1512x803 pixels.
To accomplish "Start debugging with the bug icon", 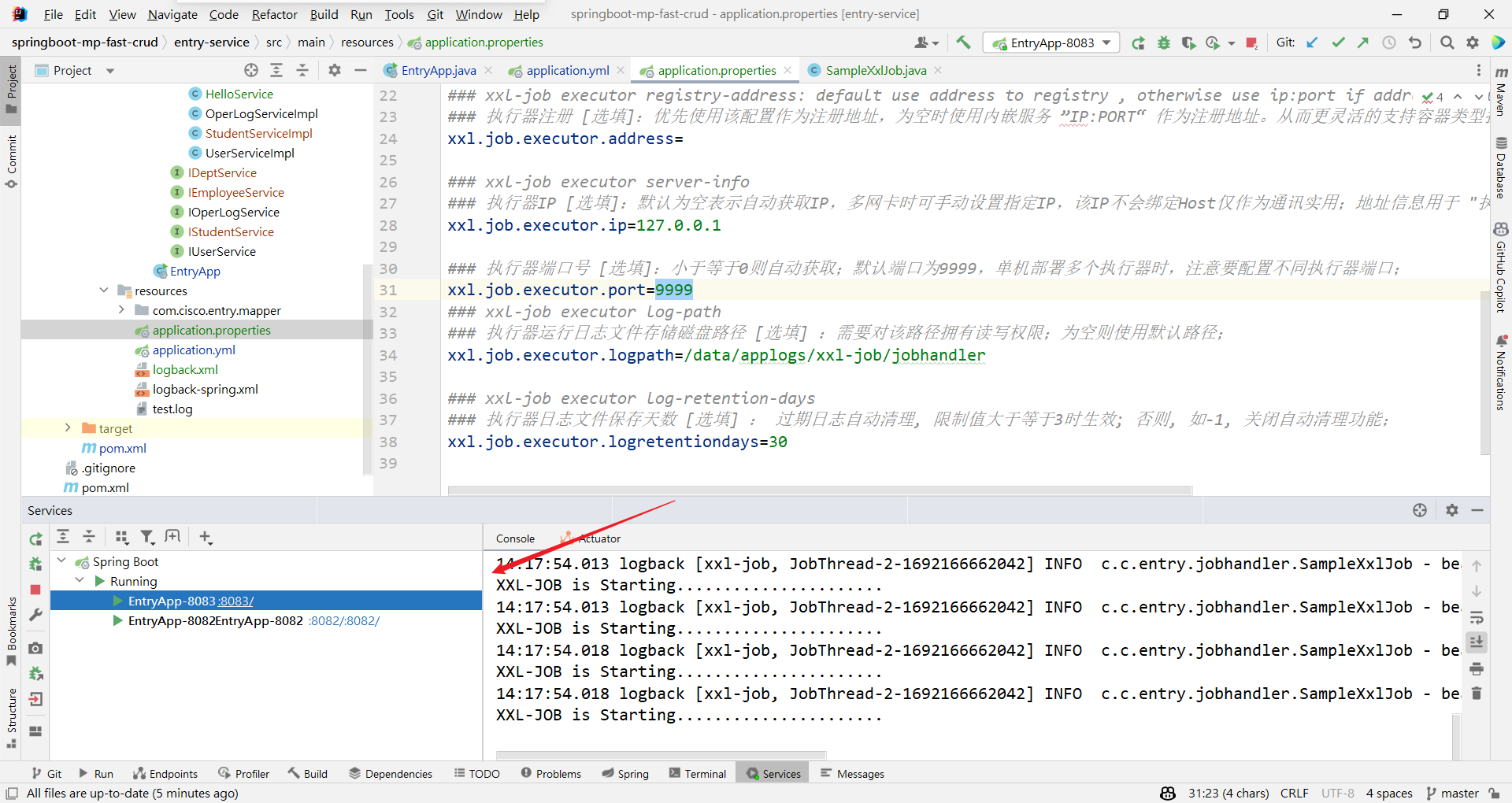I will click(x=1163, y=43).
